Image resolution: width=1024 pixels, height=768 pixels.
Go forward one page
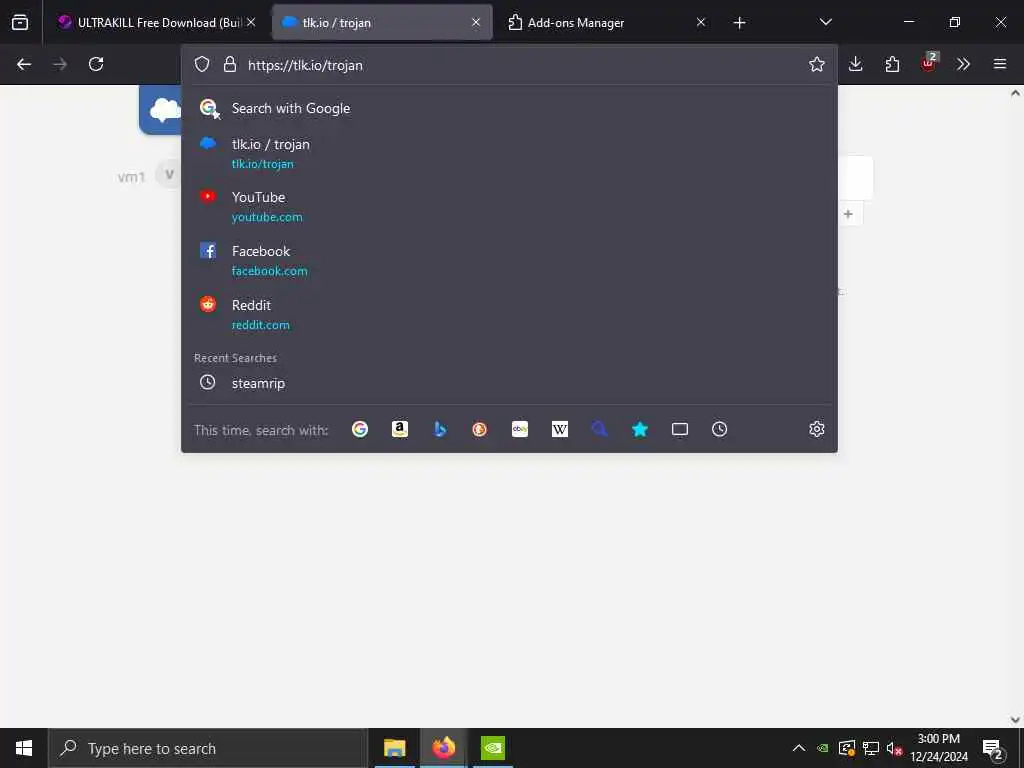point(60,64)
